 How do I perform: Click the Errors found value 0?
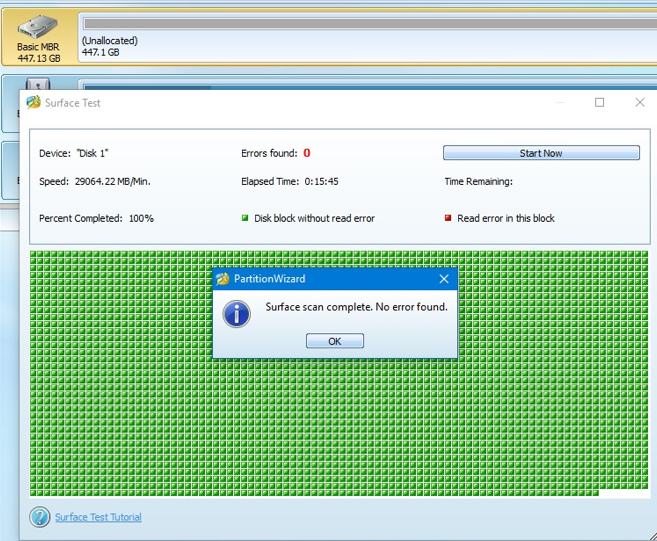pyautogui.click(x=307, y=153)
